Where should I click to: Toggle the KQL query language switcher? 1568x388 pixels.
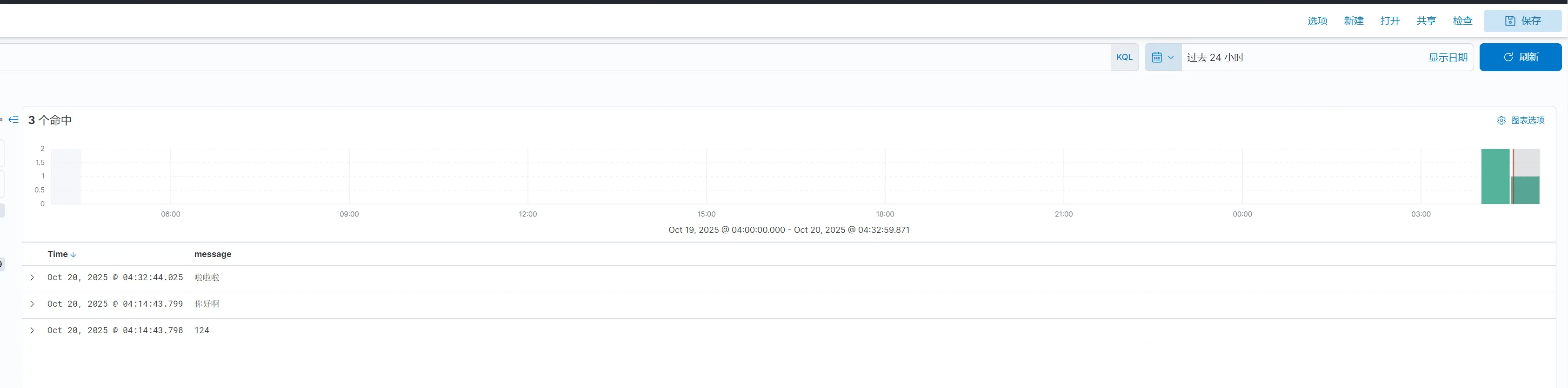point(1124,57)
